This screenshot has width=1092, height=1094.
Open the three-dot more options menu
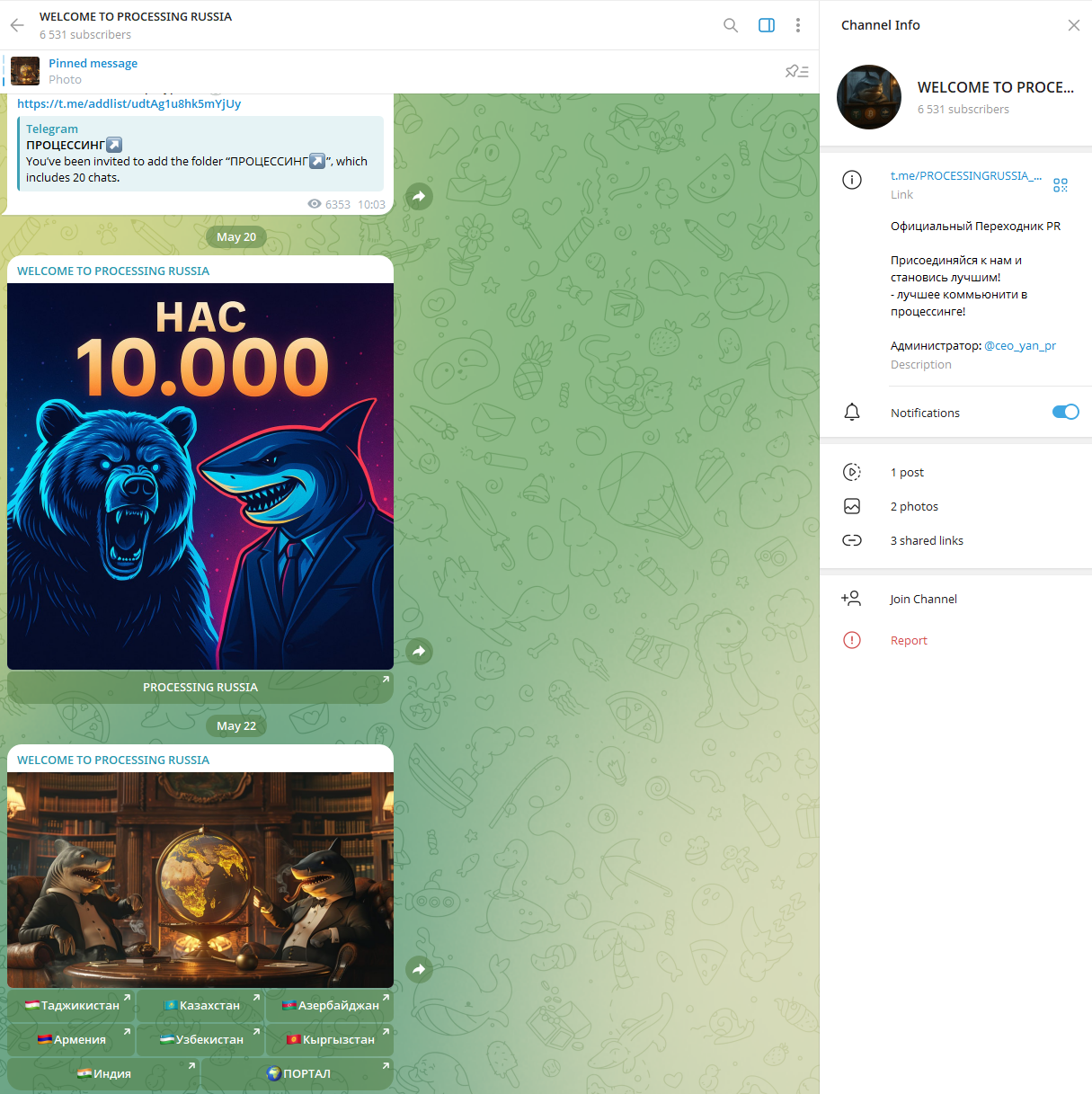pyautogui.click(x=798, y=25)
